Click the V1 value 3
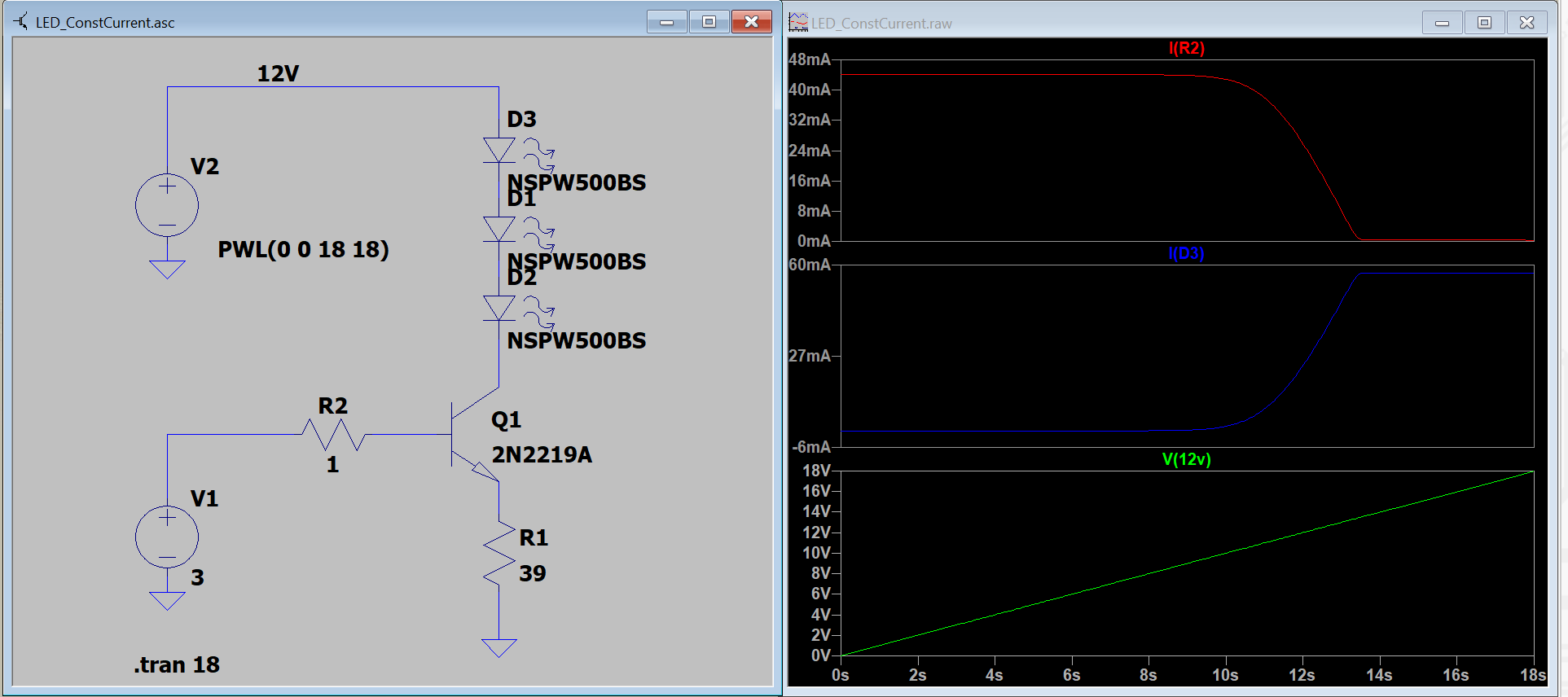The image size is (1568, 697). (197, 578)
